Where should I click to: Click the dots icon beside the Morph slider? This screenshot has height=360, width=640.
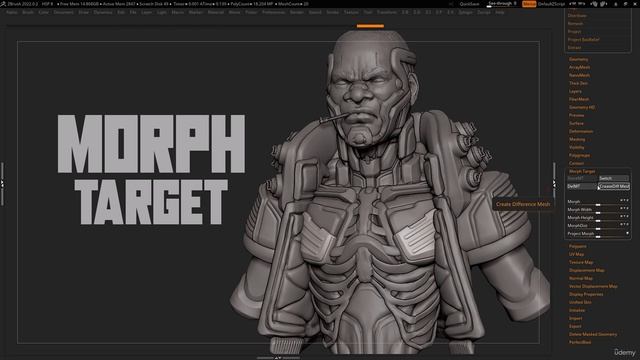pyautogui.click(x=624, y=200)
